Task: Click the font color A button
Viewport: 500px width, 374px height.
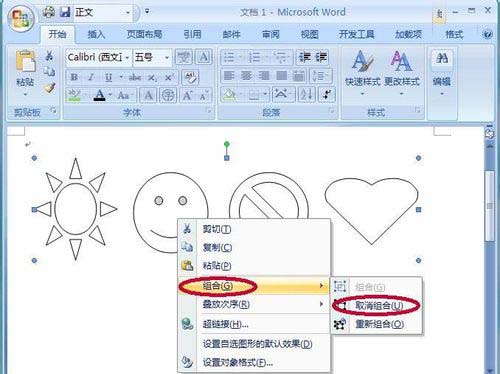Action: click(99, 95)
